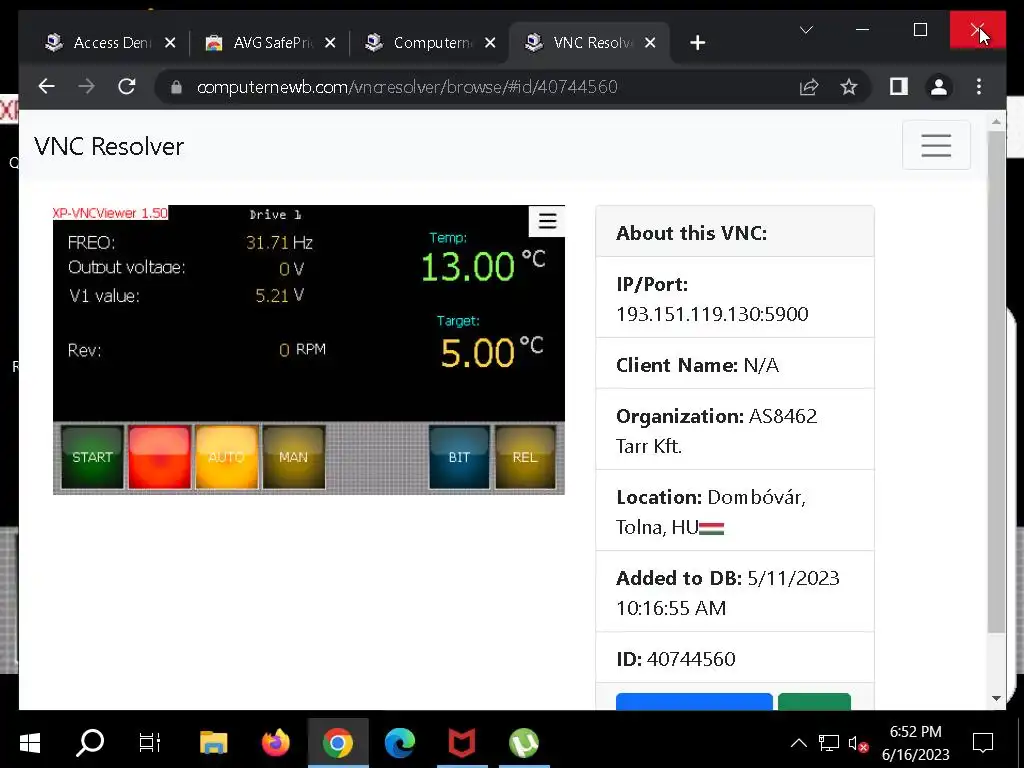
Task: Launch Firefox from the taskbar
Action: tap(276, 743)
